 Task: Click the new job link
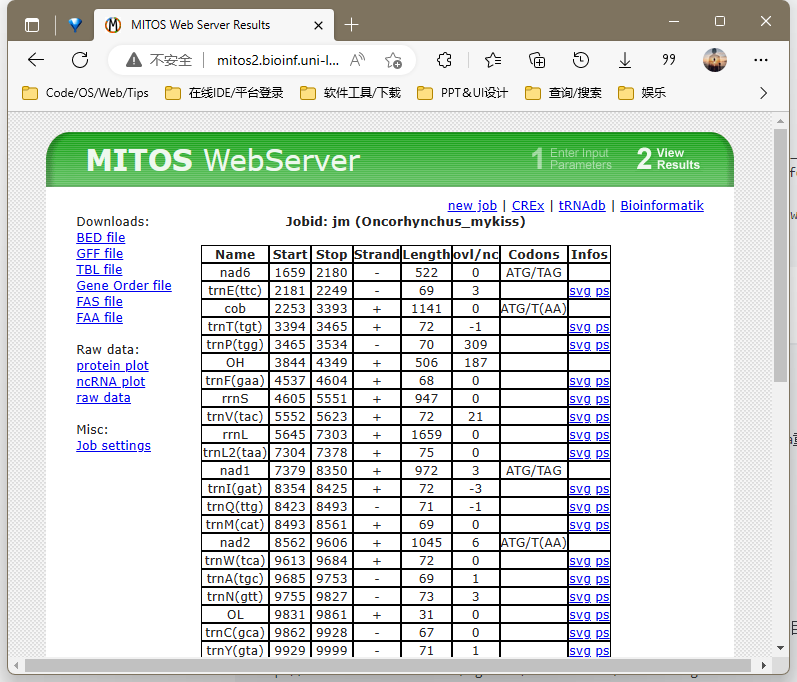472,205
